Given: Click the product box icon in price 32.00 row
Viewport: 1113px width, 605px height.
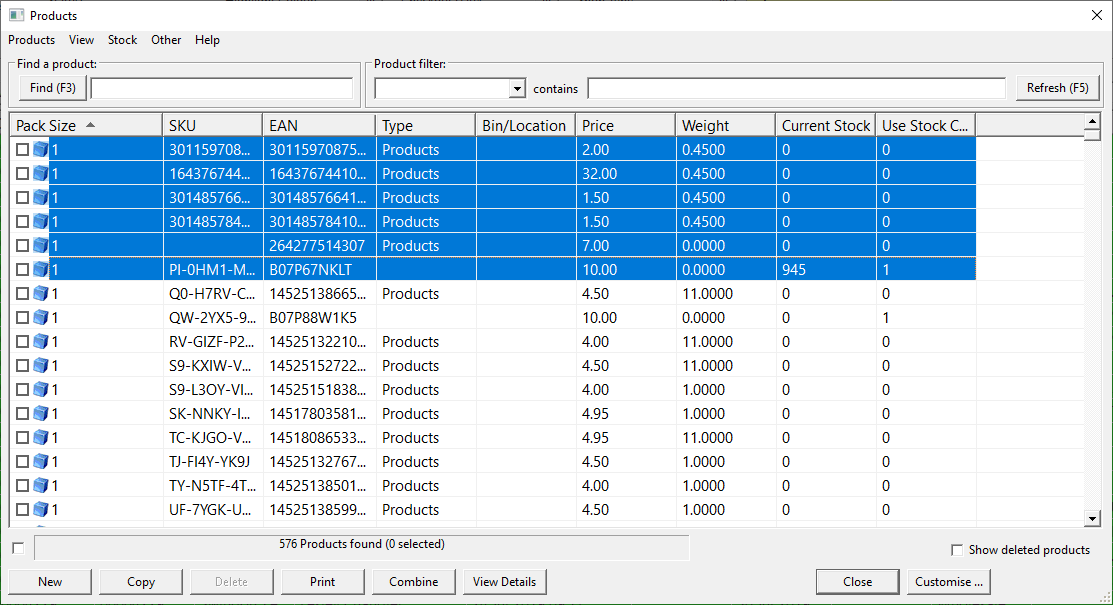Looking at the screenshot, I should pos(41,173).
